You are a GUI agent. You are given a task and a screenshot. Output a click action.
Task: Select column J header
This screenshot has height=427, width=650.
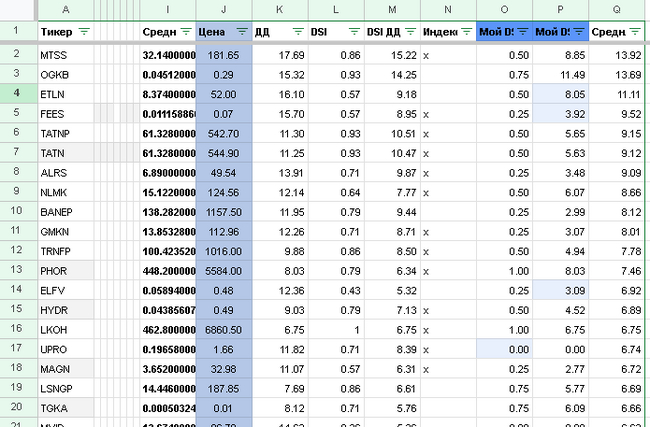(224, 10)
